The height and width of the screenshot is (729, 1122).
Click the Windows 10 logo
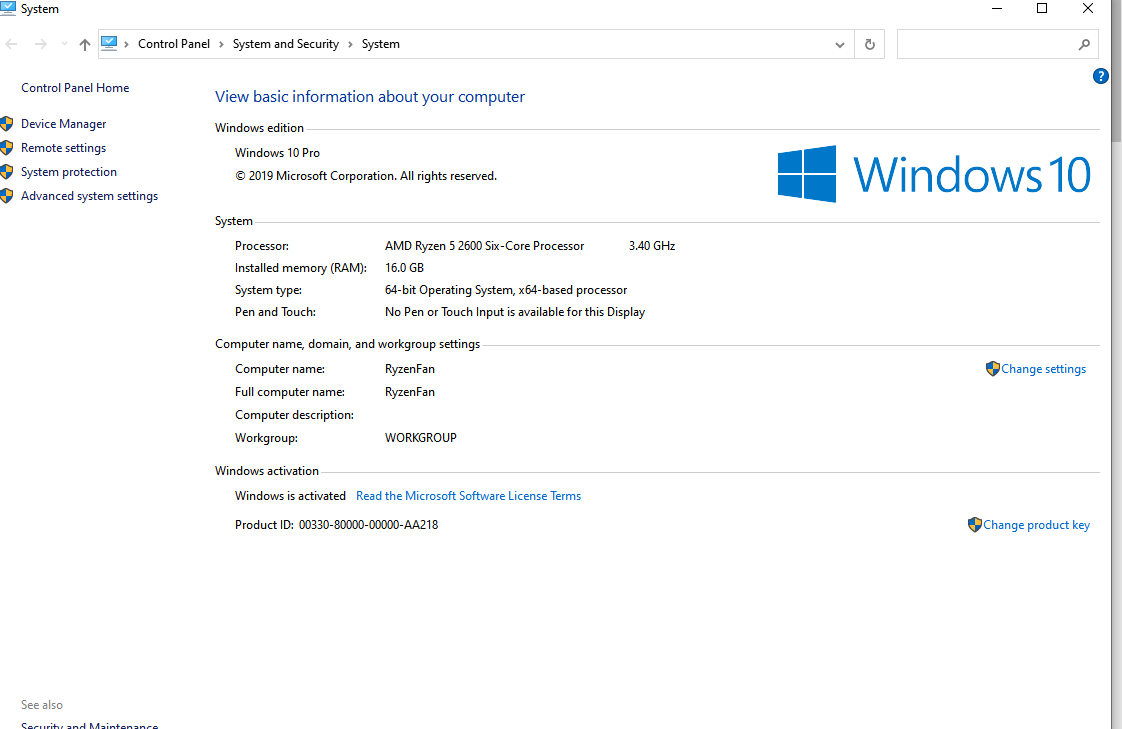[x=934, y=174]
